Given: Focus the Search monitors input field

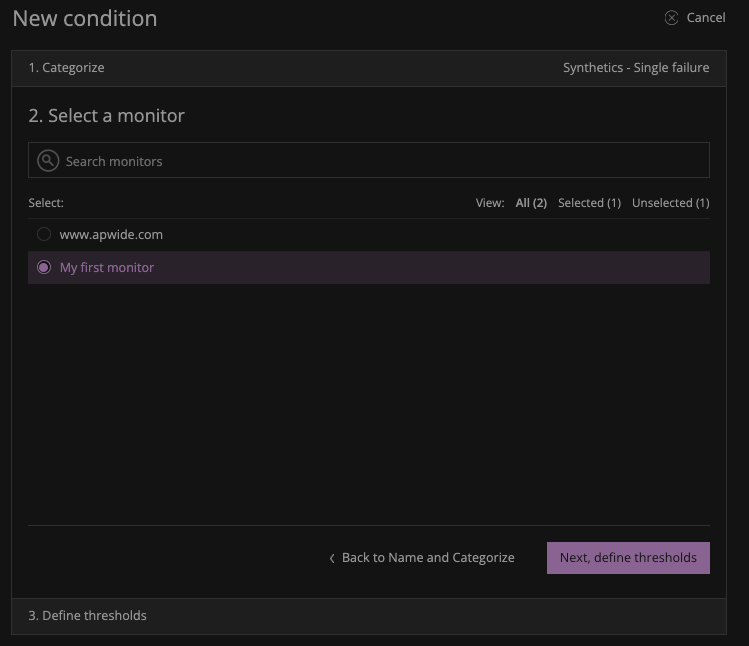Looking at the screenshot, I should 380,161.
